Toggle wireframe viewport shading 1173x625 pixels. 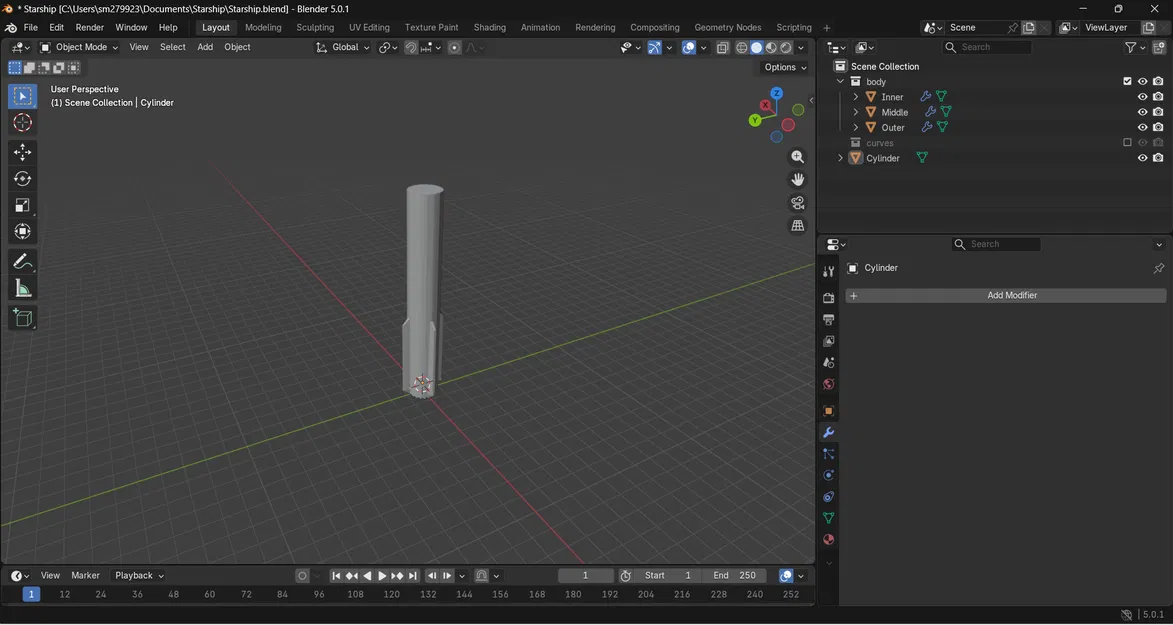pyautogui.click(x=742, y=47)
